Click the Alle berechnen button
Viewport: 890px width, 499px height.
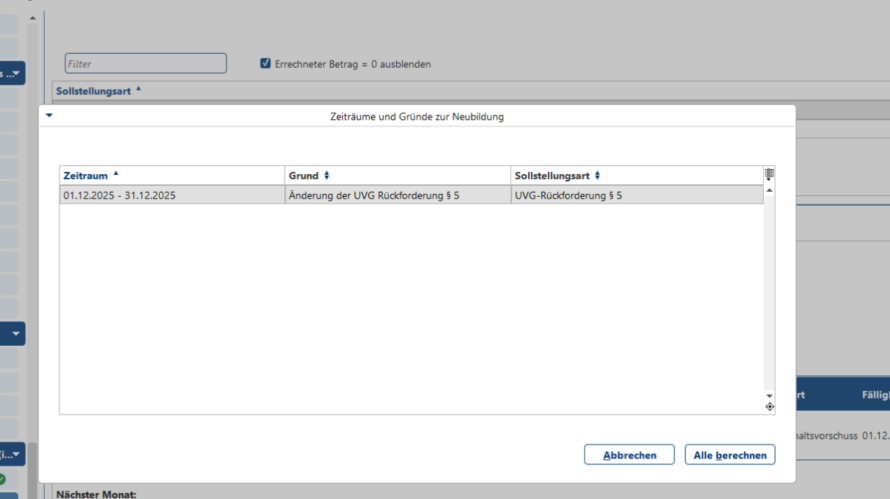(729, 455)
